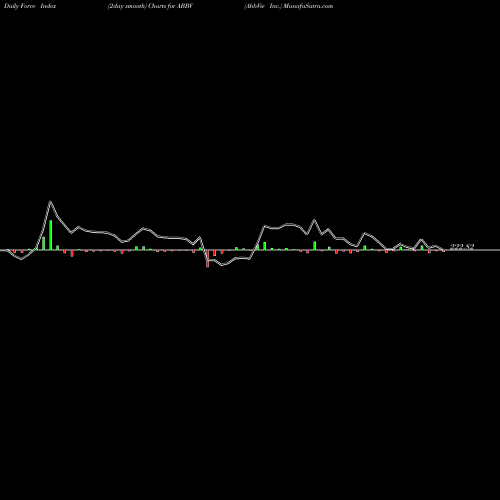Click the longest red negative bar
The height and width of the screenshot is (500, 500).
pos(207,259)
